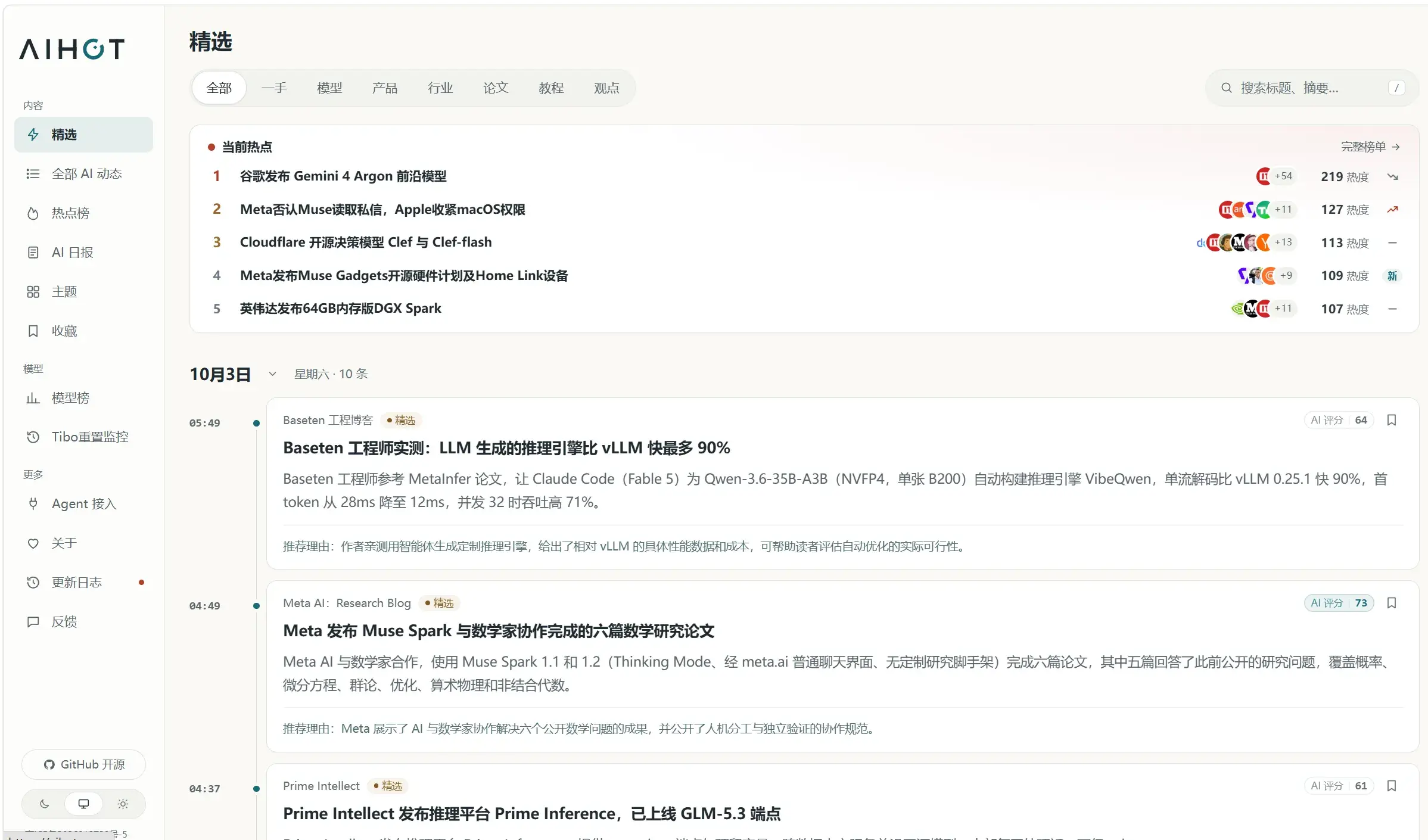Select the 一手 filter tab
This screenshot has height=840, width=1428.
(x=275, y=88)
